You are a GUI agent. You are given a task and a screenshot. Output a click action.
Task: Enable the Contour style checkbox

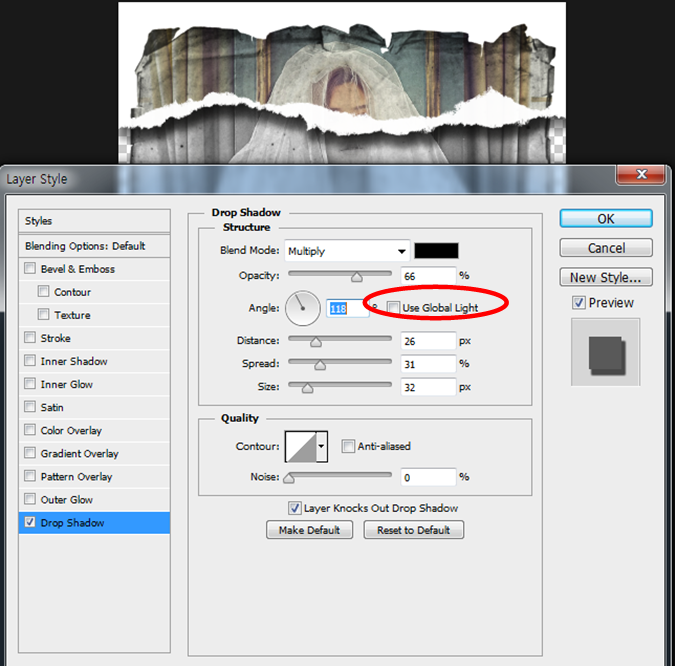43,291
